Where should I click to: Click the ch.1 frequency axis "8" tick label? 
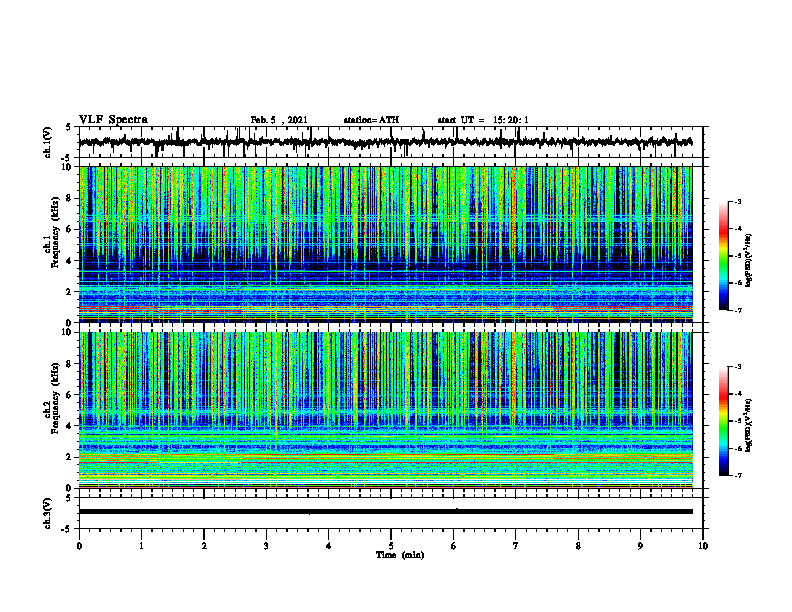click(70, 198)
